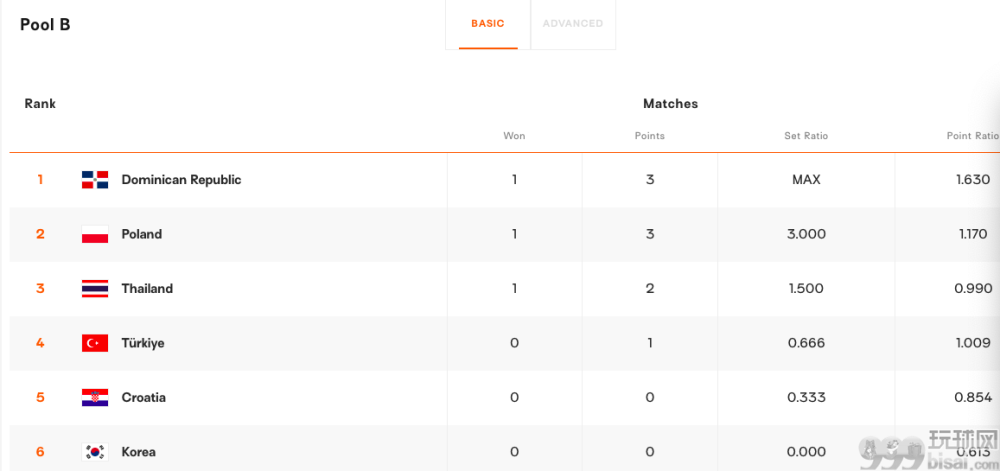
Task: Click the 999 bisai watermark logo
Action: coord(928,450)
